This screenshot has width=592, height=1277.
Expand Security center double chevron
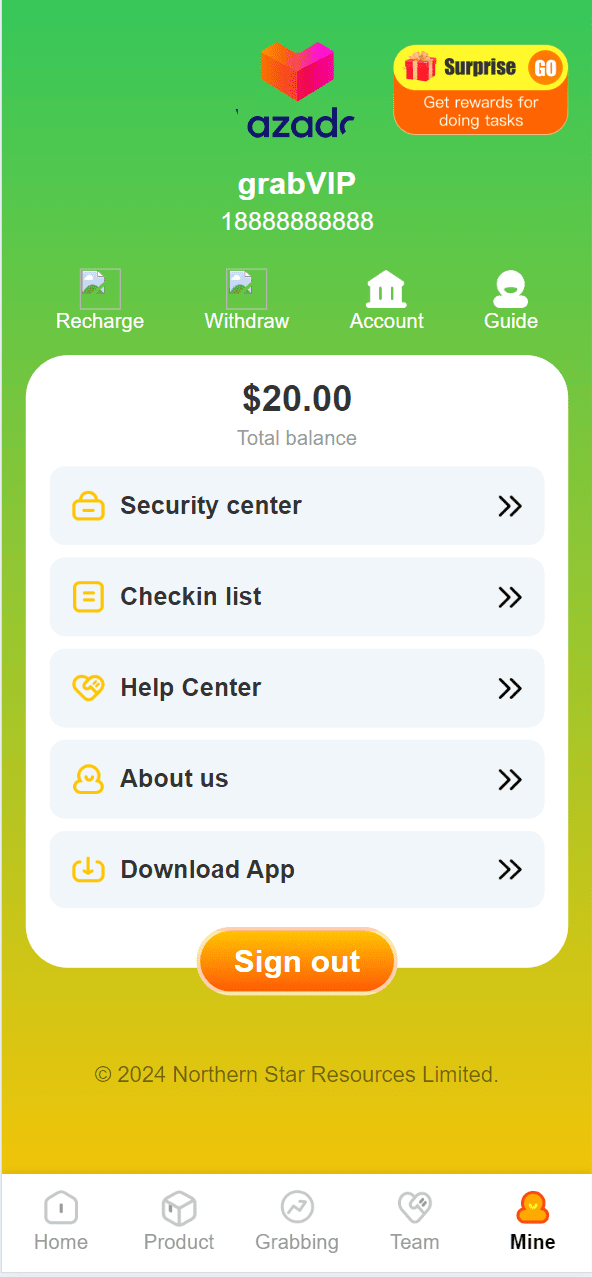click(510, 506)
